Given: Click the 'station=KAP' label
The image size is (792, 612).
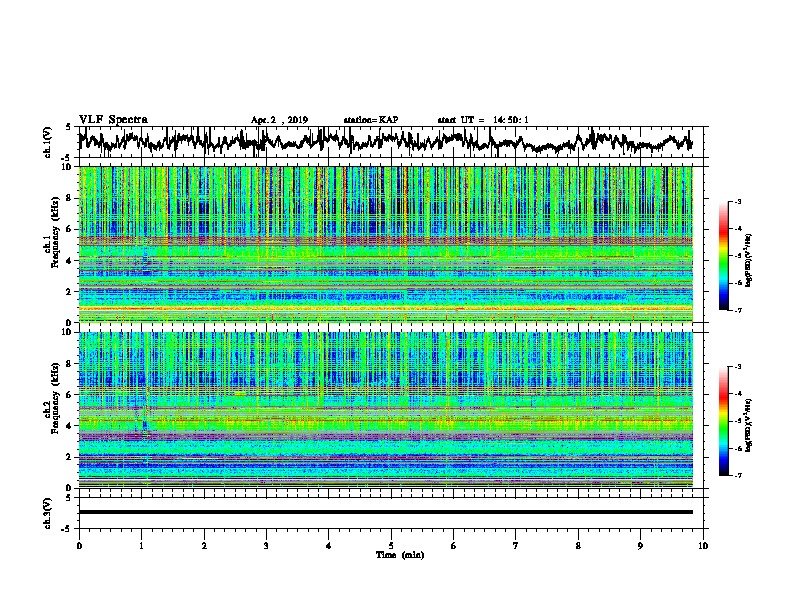Looking at the screenshot, I should 371,120.
